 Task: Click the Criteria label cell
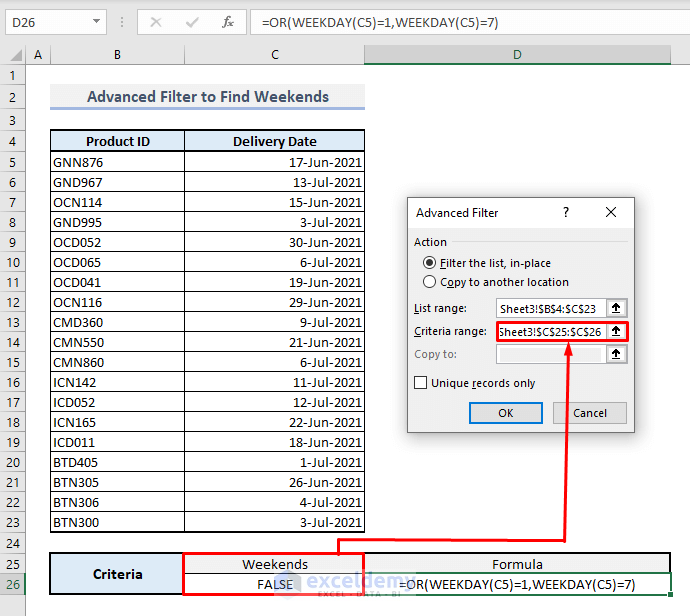coord(117,574)
